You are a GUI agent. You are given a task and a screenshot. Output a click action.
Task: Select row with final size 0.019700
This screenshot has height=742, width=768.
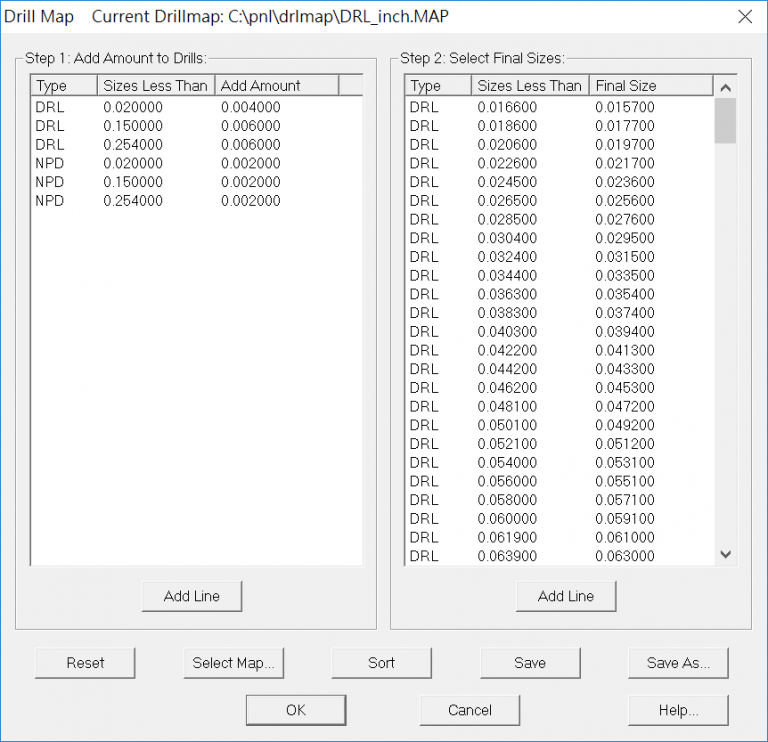coord(559,144)
